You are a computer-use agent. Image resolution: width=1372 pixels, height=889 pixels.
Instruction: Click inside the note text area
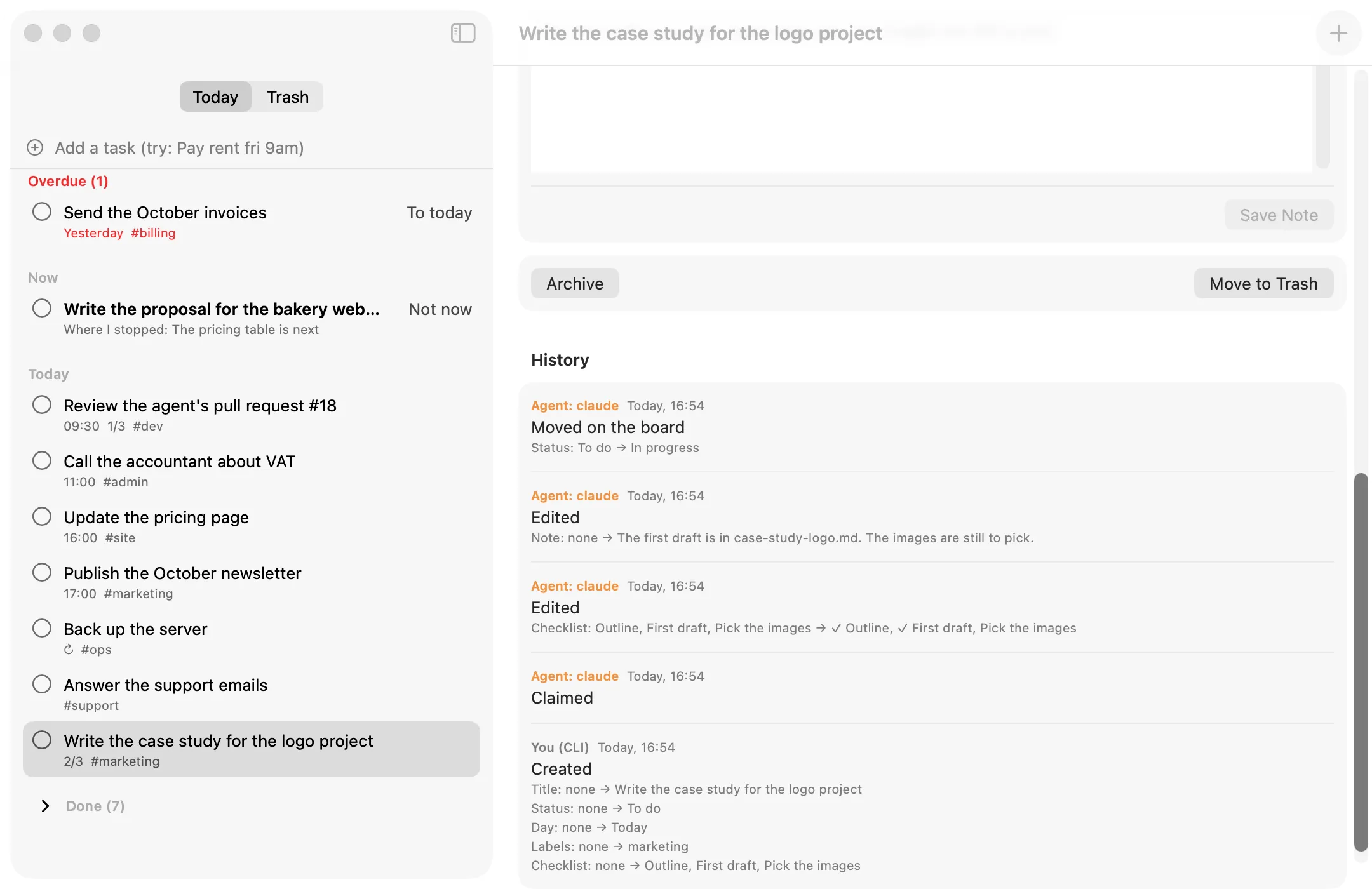click(921, 118)
